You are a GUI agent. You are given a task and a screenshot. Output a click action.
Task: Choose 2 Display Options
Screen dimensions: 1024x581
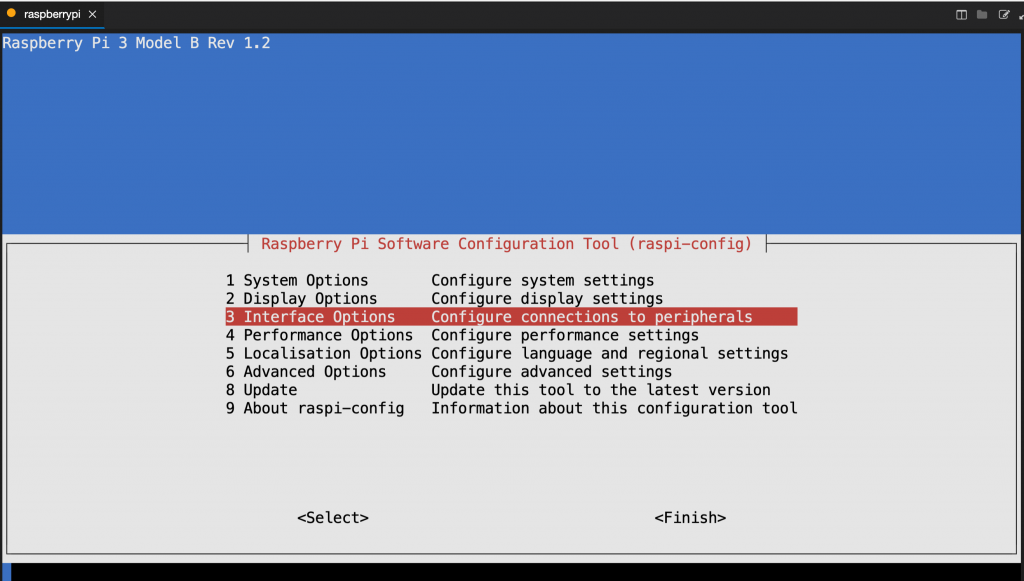[x=511, y=298]
